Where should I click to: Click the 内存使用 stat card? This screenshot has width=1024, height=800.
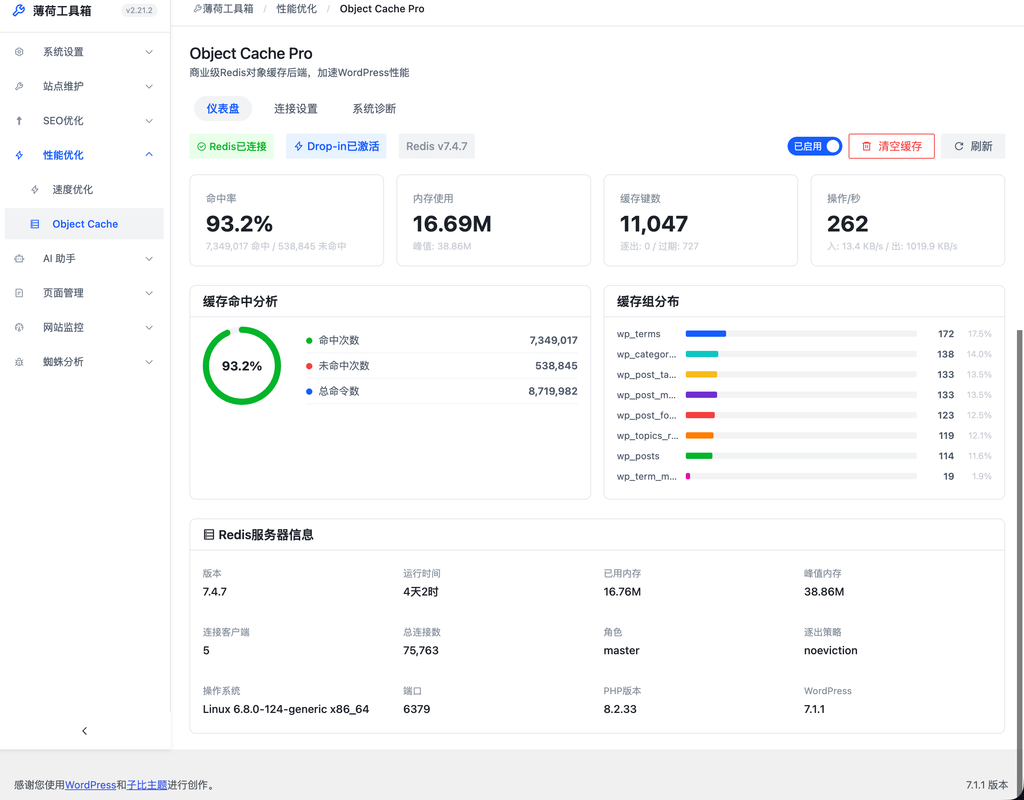(x=494, y=220)
